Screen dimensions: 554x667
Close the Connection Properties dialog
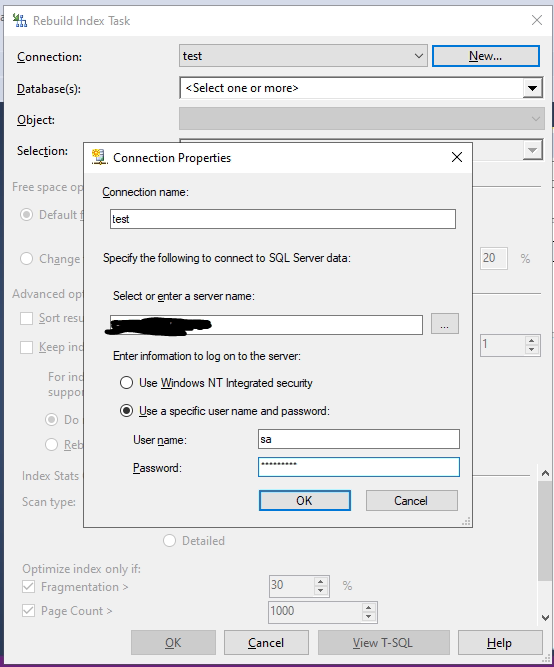coord(457,157)
